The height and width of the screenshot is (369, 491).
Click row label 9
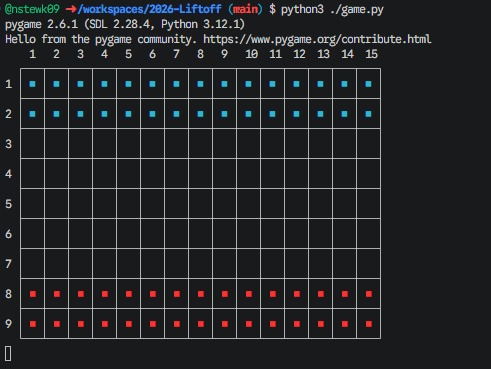pyautogui.click(x=9, y=324)
